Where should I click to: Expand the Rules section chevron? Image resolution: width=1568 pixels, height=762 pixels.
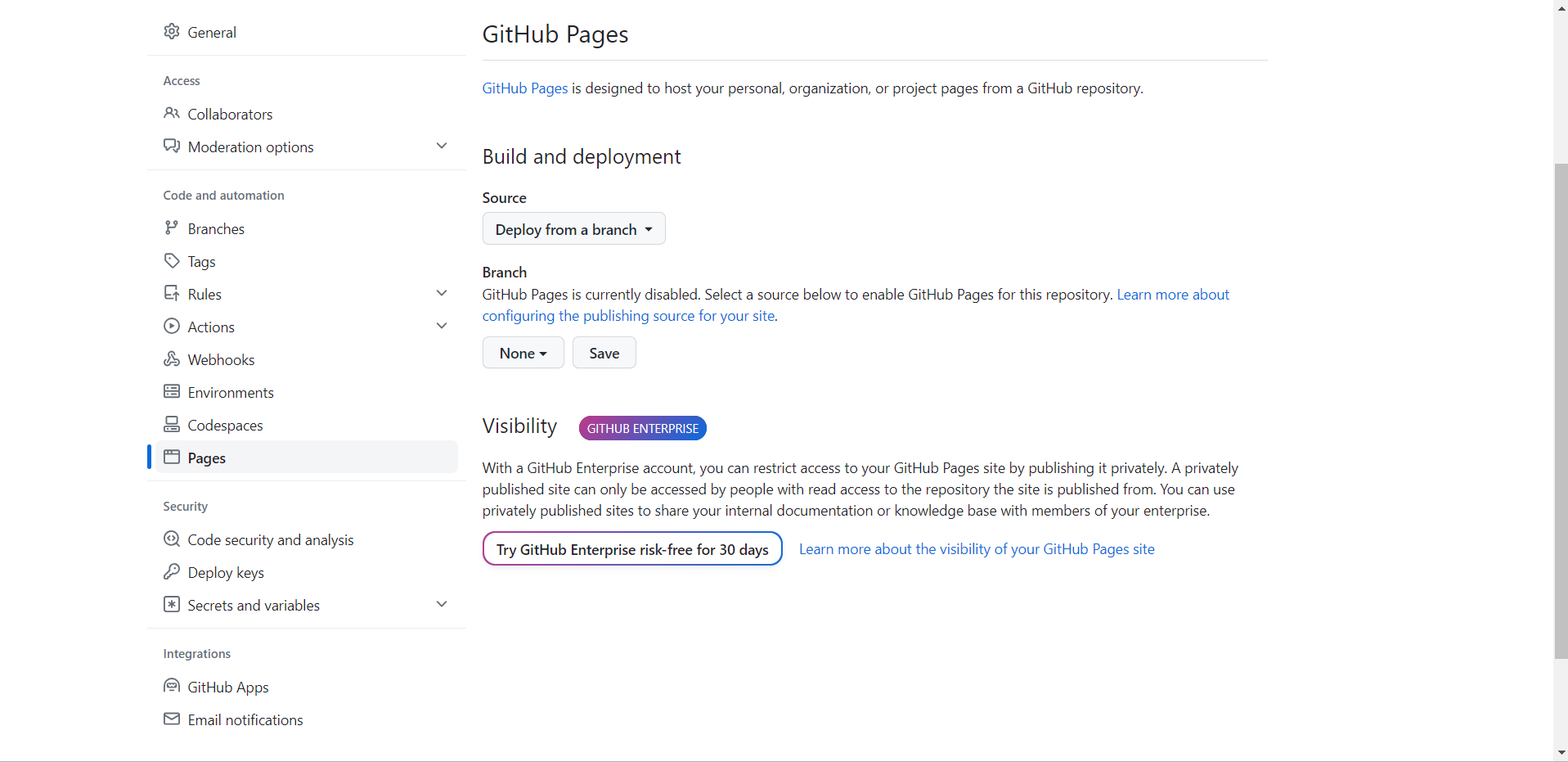(x=442, y=293)
